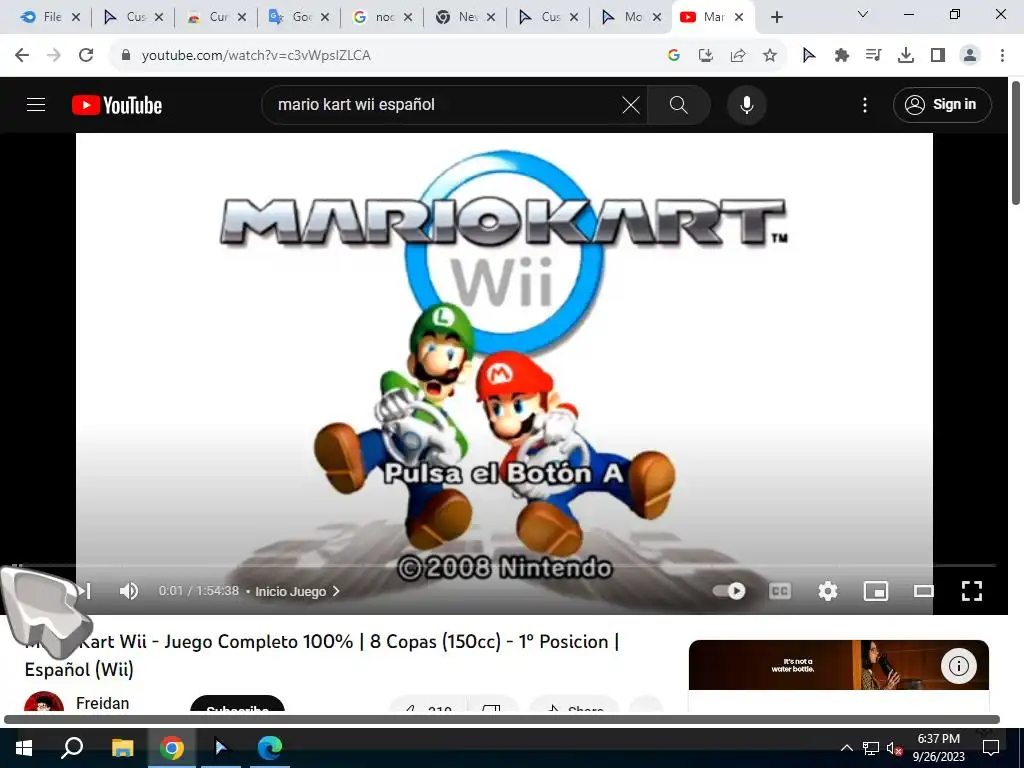Open the Chrome three-dot menu
1024x768 pixels.
click(1002, 56)
